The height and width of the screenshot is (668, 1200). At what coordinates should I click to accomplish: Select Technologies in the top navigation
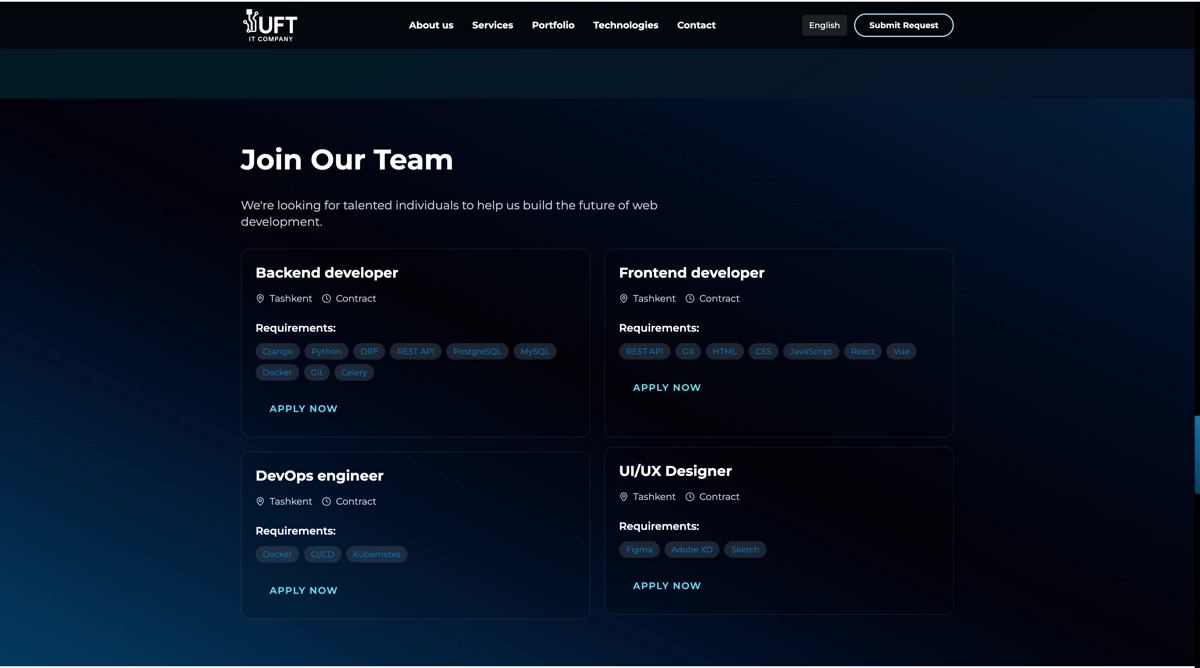pos(625,26)
